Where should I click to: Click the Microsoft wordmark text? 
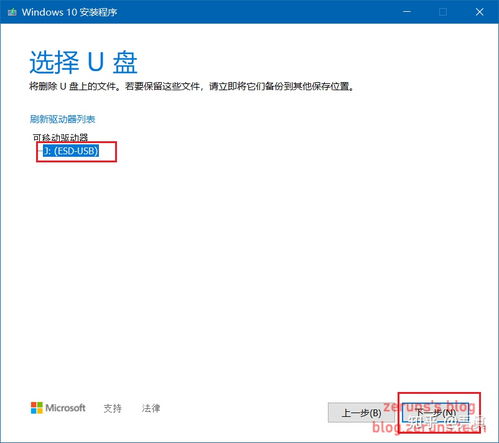[x=65, y=408]
